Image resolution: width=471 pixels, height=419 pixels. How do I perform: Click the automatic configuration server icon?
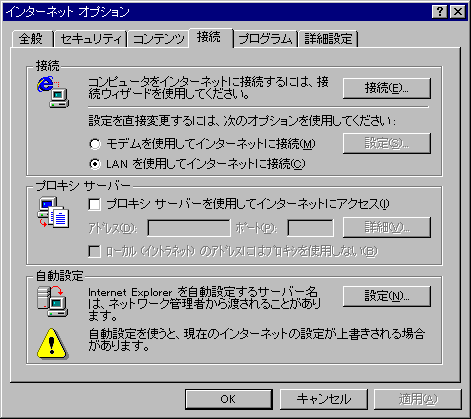[53, 301]
